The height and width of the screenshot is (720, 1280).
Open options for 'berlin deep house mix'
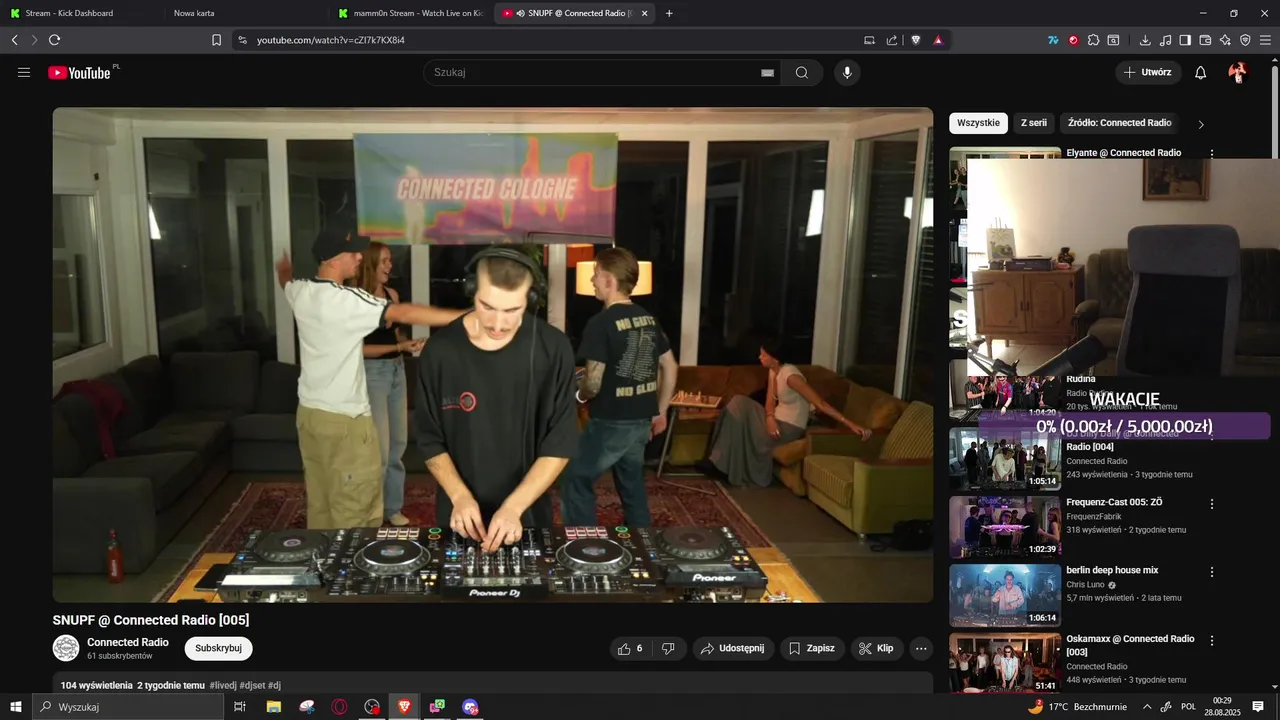pyautogui.click(x=1212, y=572)
